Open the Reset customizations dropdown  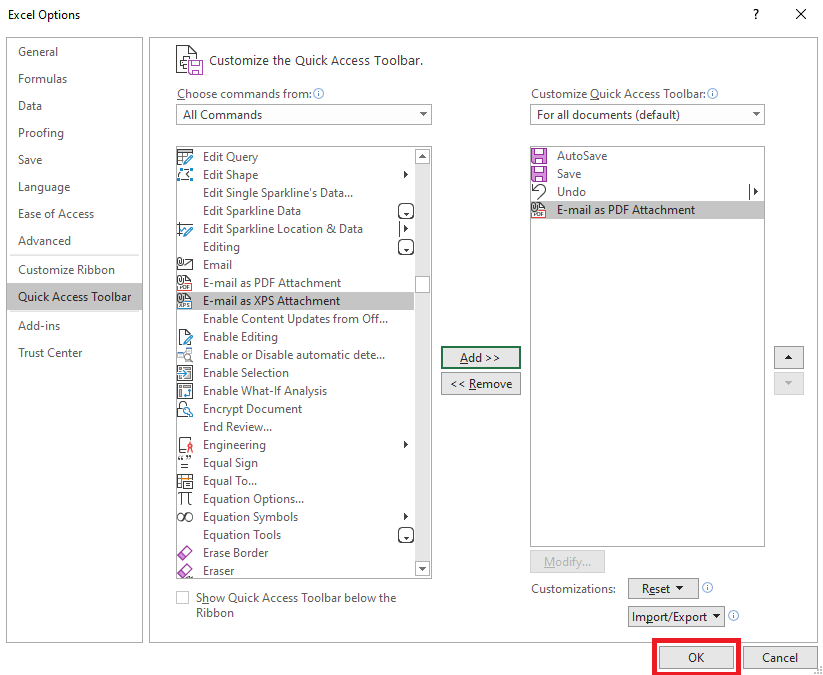pos(663,589)
